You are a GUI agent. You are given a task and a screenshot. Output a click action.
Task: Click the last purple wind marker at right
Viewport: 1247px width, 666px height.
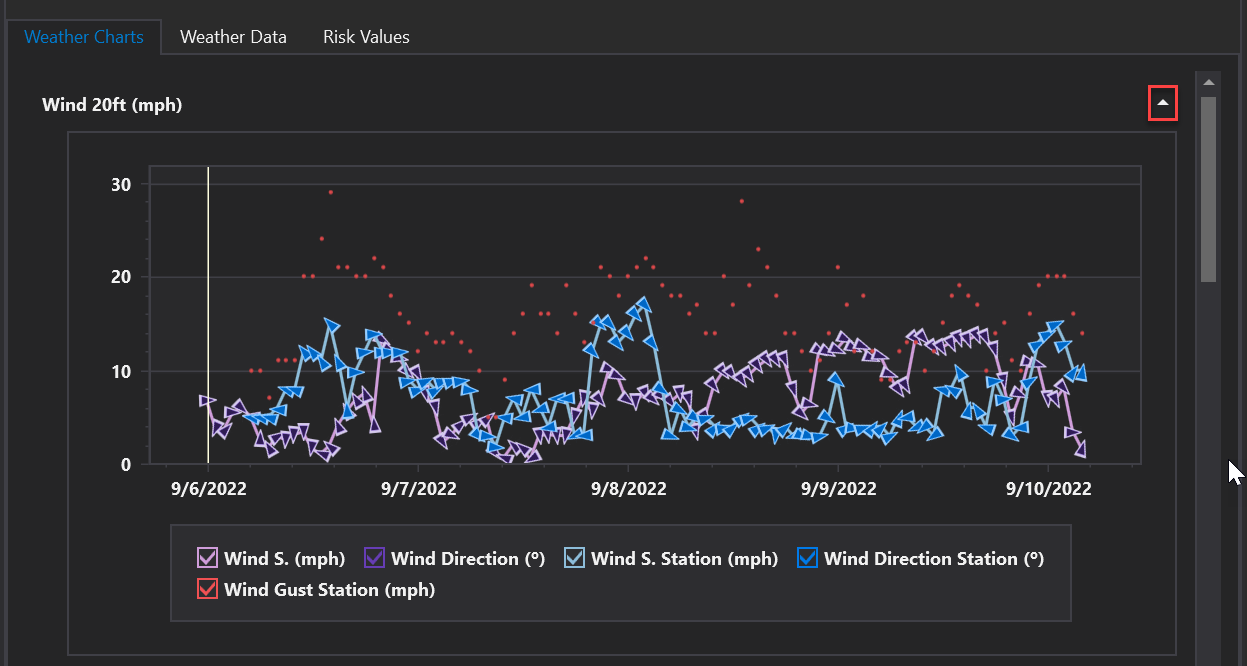click(x=1079, y=449)
